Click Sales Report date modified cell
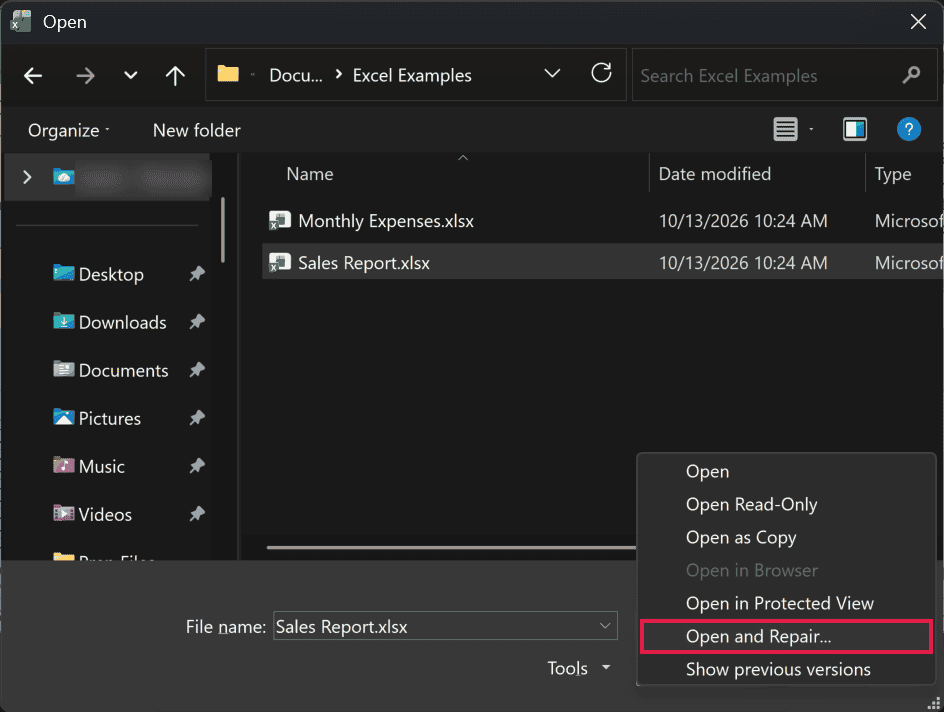Screen dimensions: 944x712 click(x=743, y=263)
